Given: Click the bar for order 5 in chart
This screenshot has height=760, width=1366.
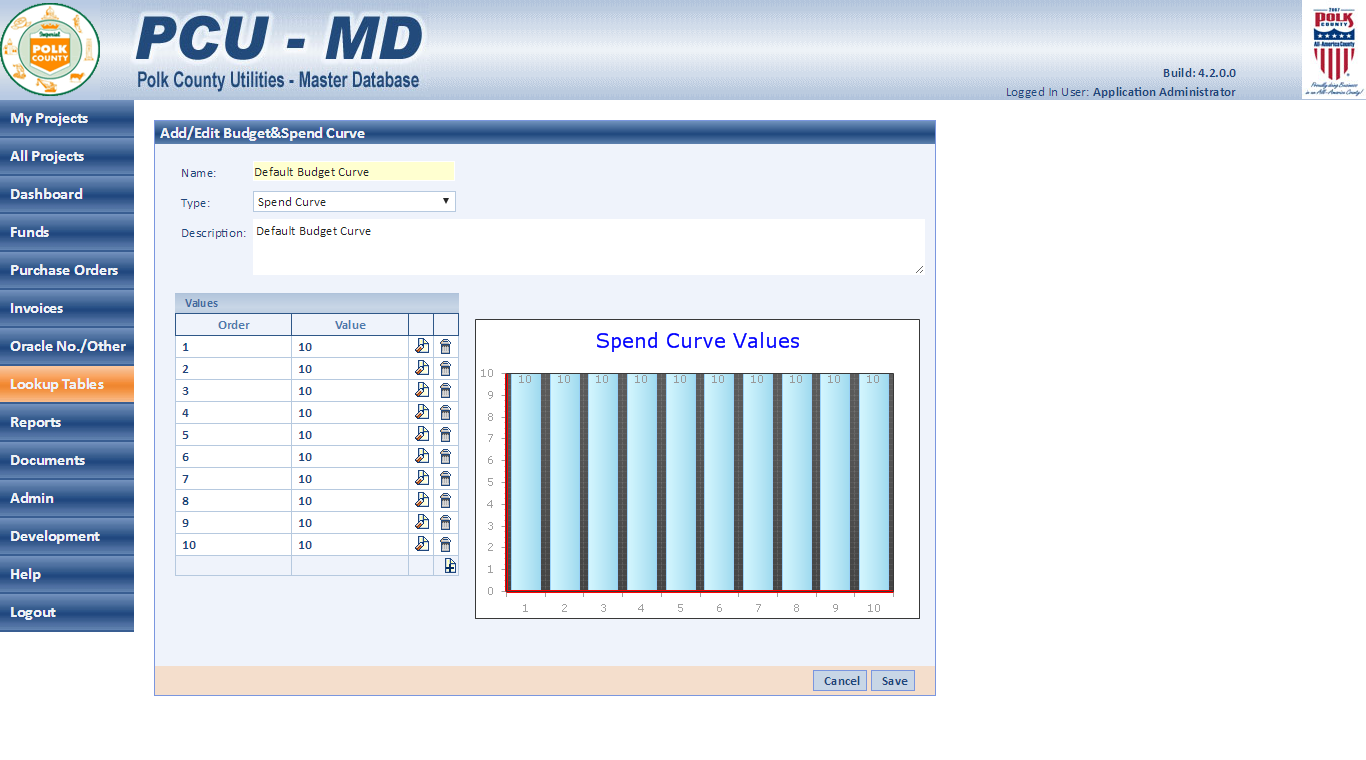Looking at the screenshot, I should [x=680, y=482].
